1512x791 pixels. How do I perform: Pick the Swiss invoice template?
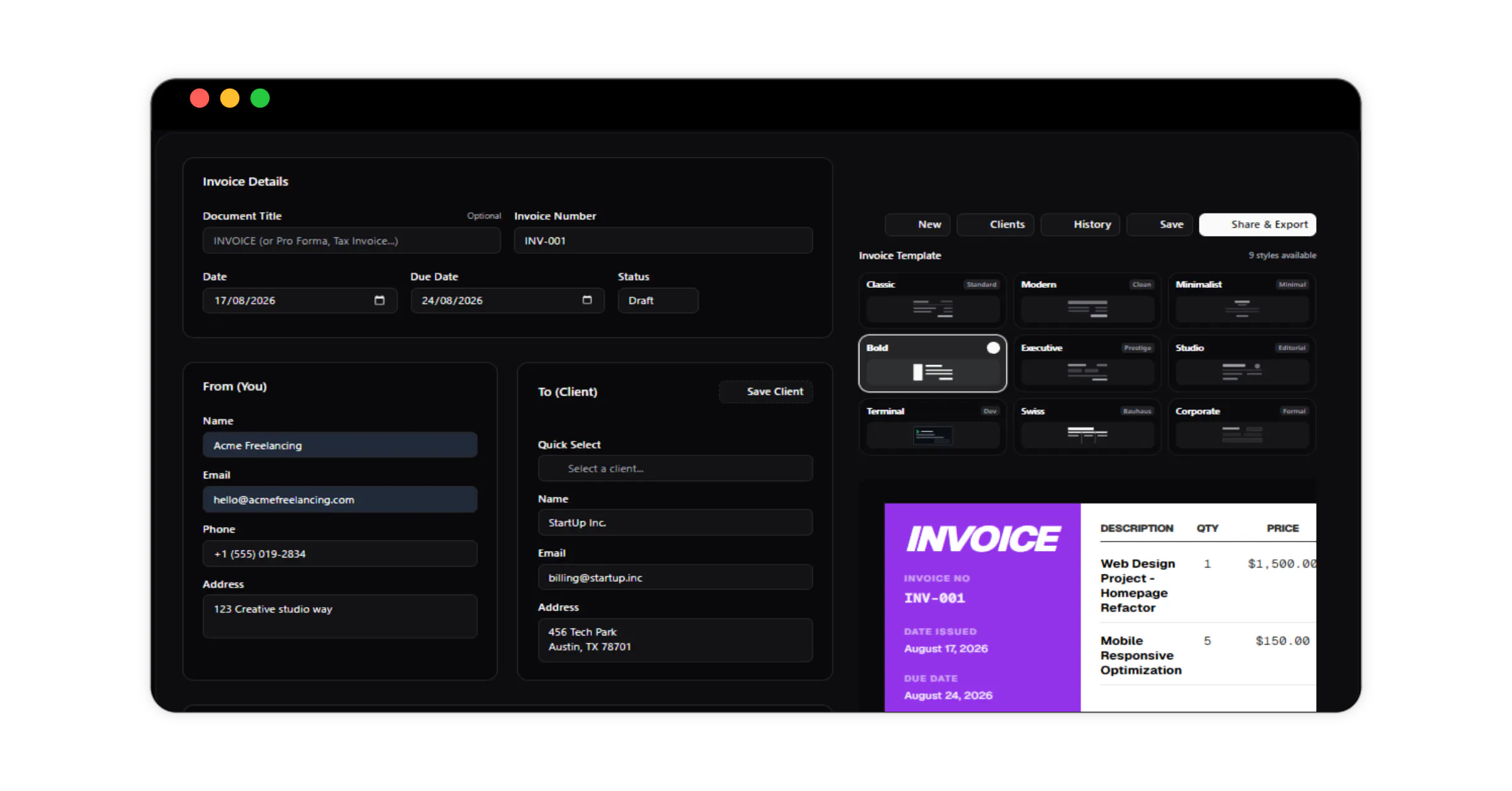click(1087, 426)
